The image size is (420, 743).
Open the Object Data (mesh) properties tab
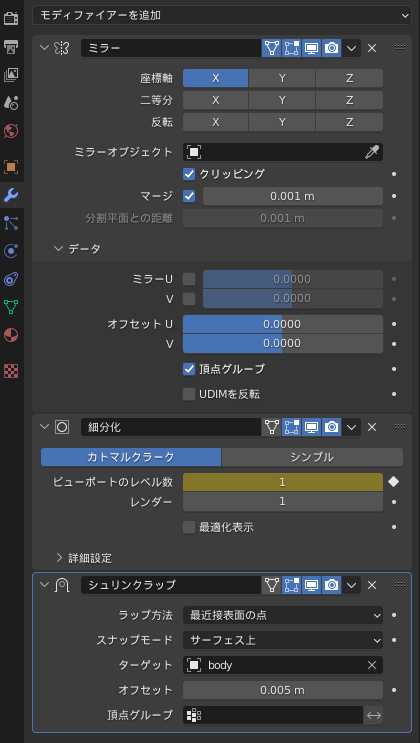click(11, 307)
